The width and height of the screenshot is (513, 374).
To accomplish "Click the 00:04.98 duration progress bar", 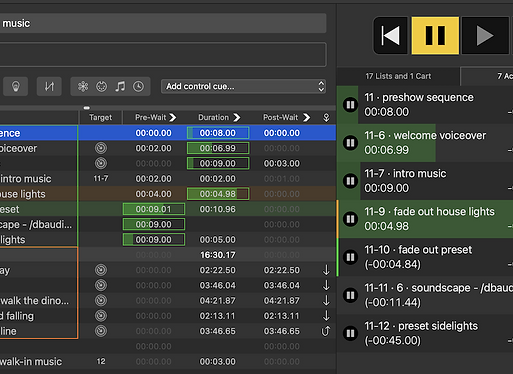I will [x=218, y=194].
